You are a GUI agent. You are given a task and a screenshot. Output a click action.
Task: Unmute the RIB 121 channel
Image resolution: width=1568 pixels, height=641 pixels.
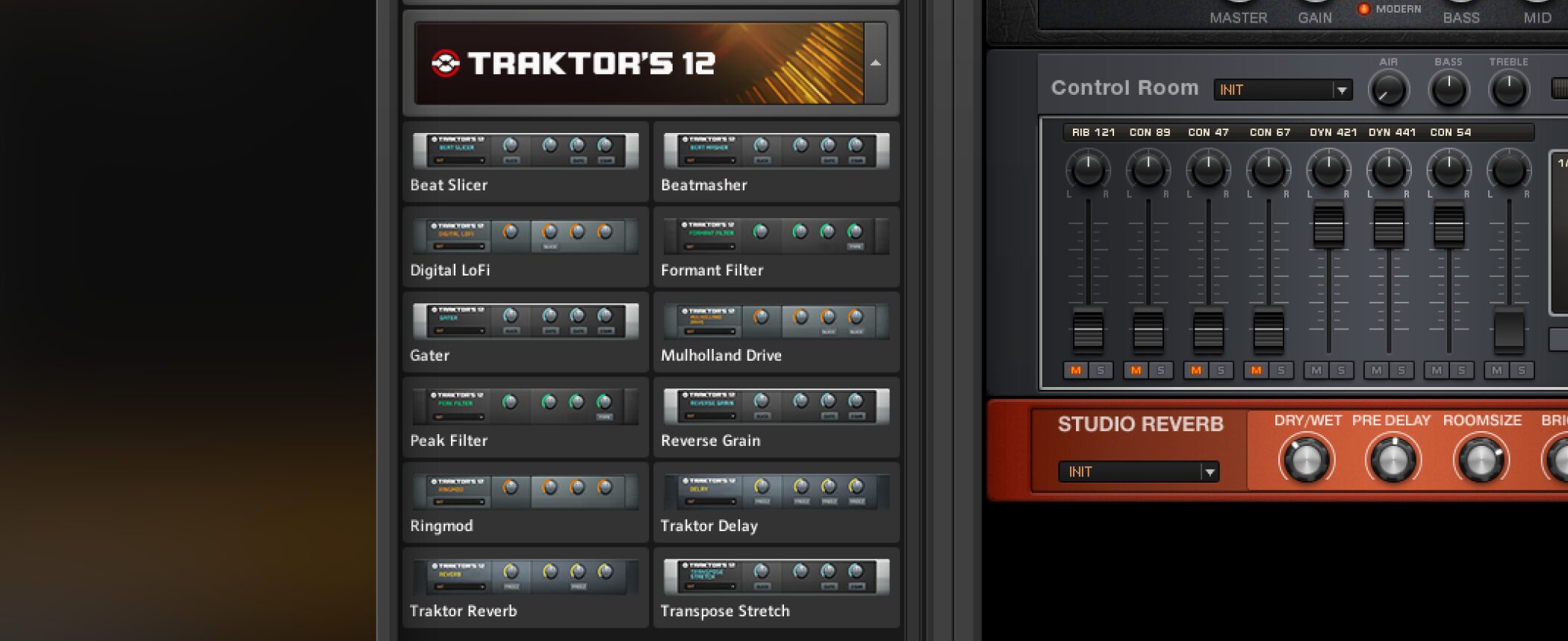(1076, 370)
